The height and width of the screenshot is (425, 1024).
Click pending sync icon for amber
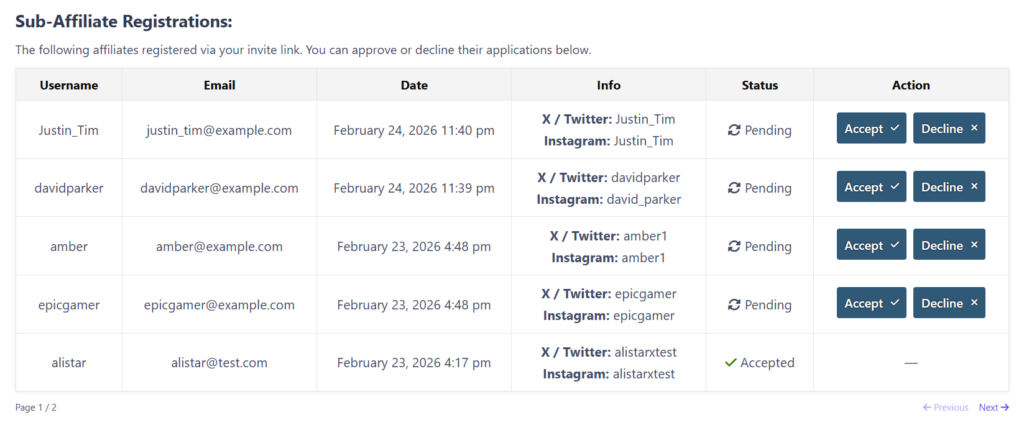click(734, 246)
